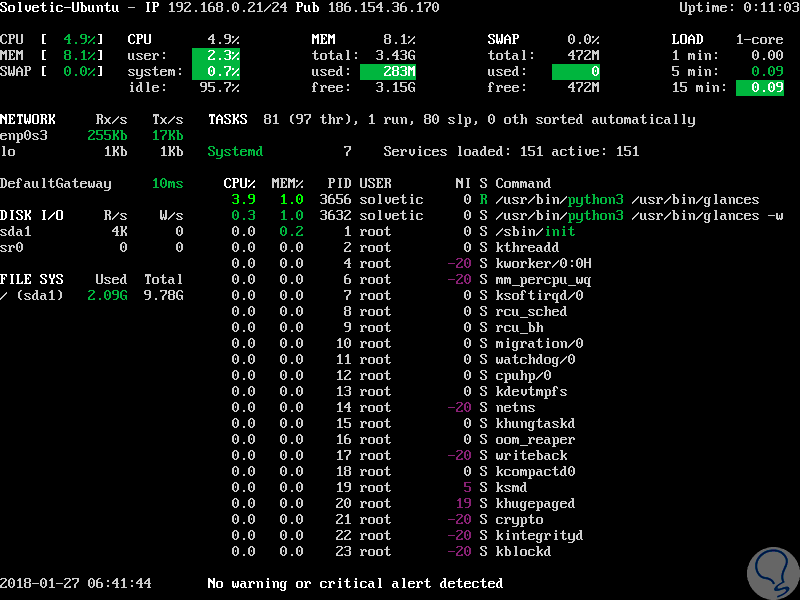The image size is (800, 600).
Task: Select process PID 3632 glances -w
Action: [x=507, y=215]
